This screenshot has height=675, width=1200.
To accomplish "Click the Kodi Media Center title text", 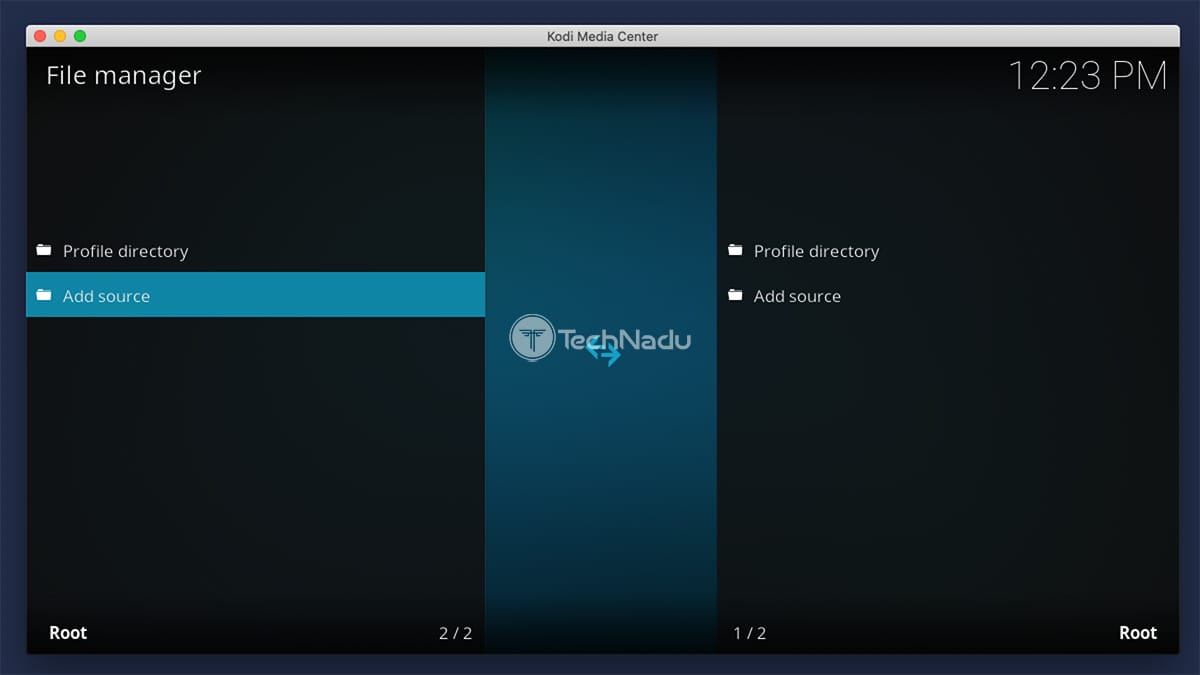I will [x=601, y=36].
